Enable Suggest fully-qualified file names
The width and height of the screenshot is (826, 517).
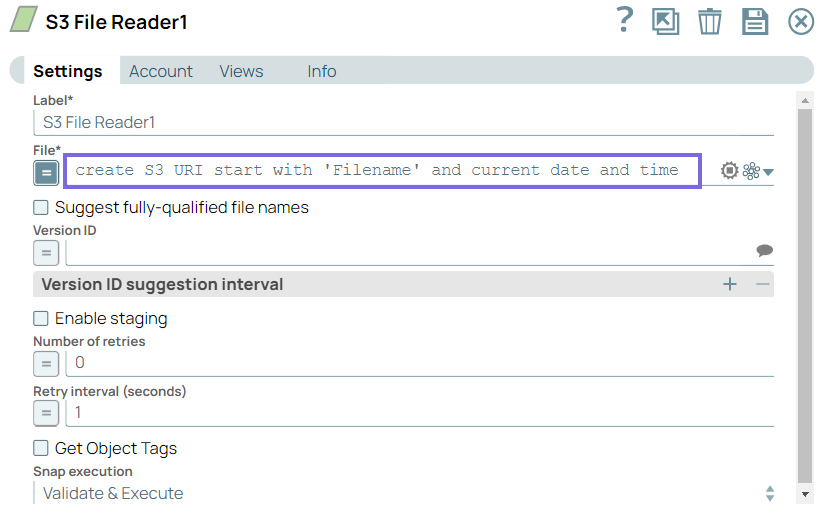[41, 208]
